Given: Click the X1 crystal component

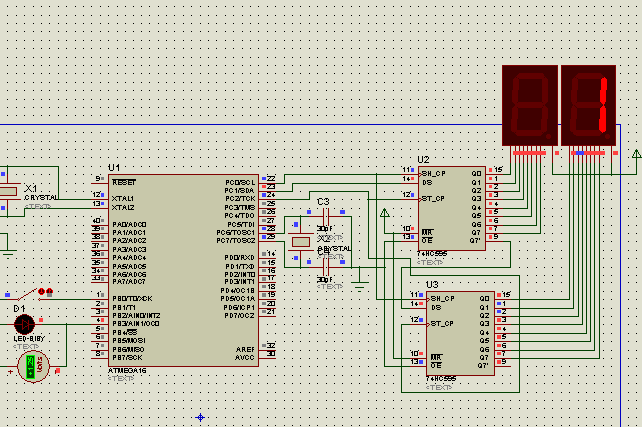Looking at the screenshot, I should (x=8, y=190).
